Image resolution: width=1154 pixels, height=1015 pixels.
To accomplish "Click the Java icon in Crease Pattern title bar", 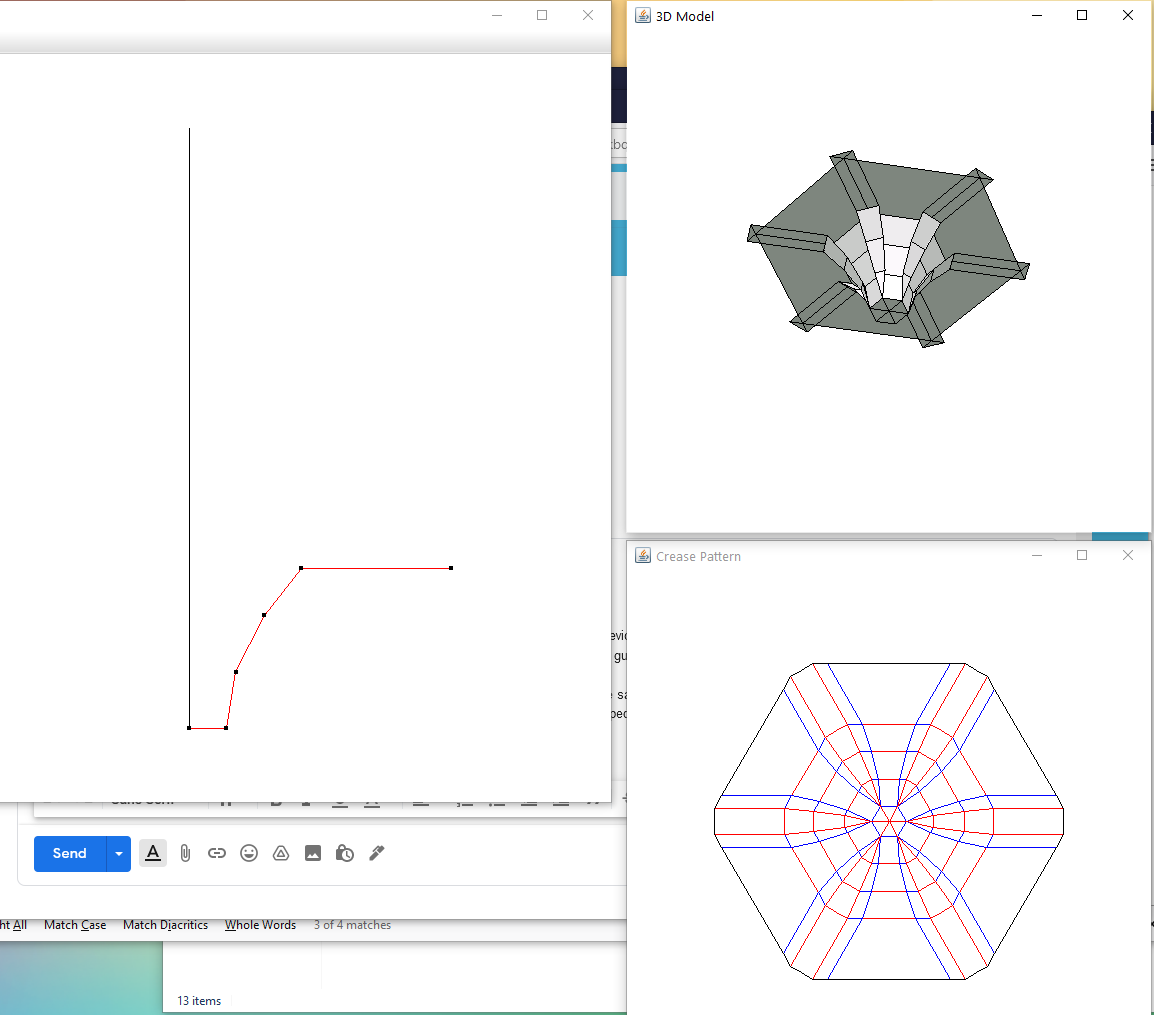I will coord(643,556).
